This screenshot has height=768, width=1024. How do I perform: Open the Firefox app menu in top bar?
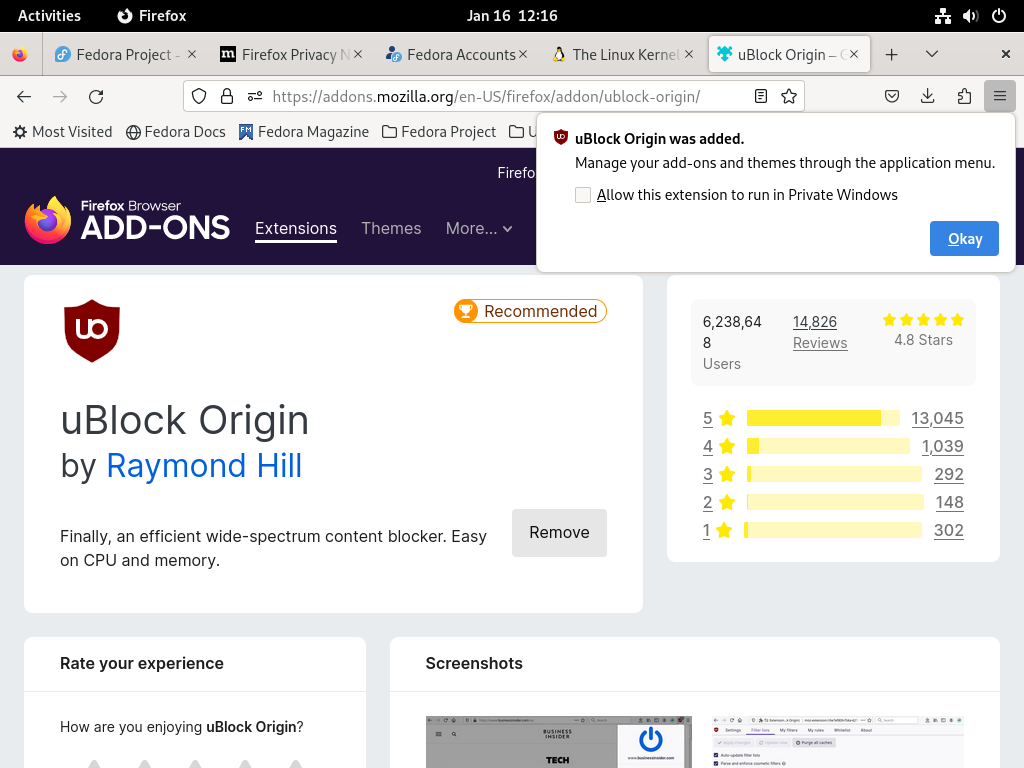tap(152, 16)
